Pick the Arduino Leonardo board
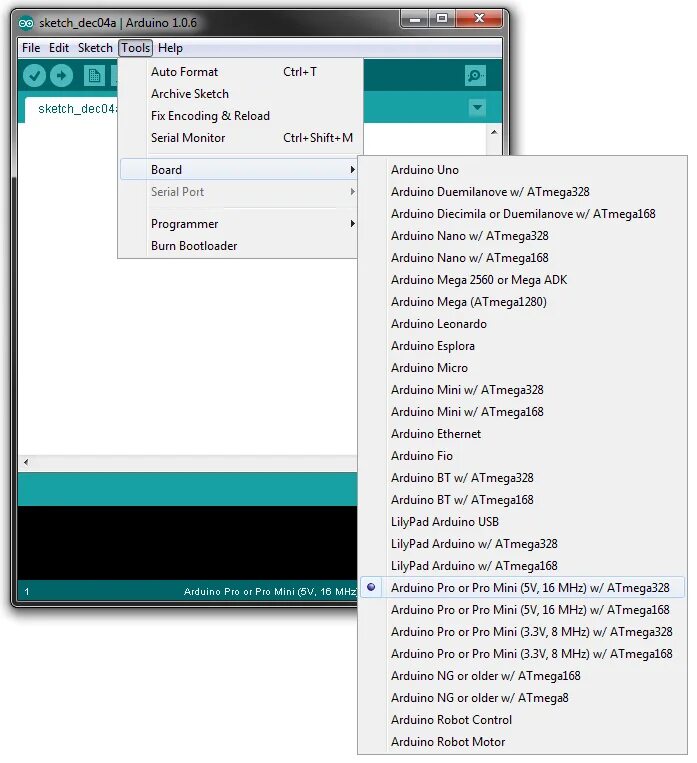 pyautogui.click(x=522, y=324)
